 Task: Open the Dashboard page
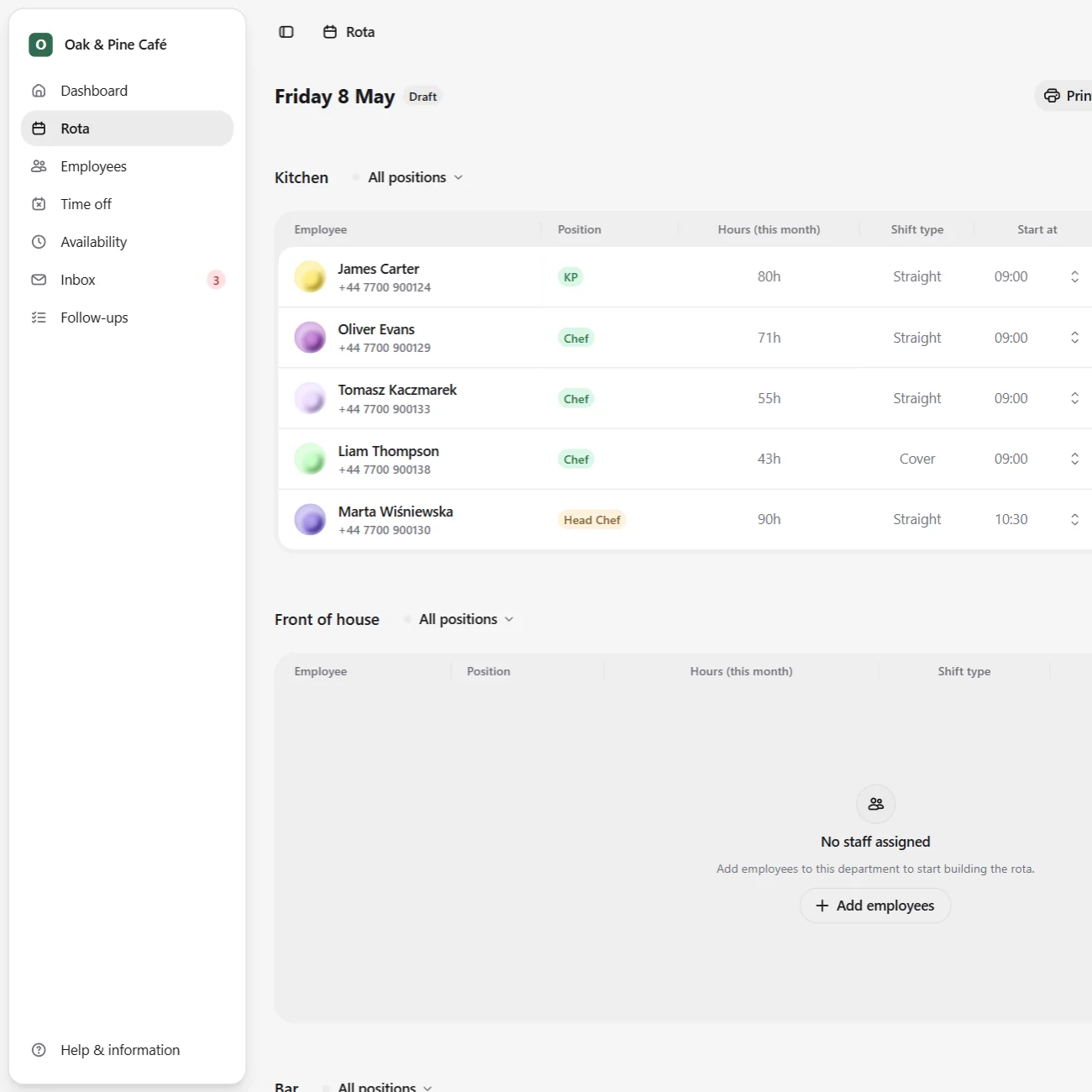127,91
